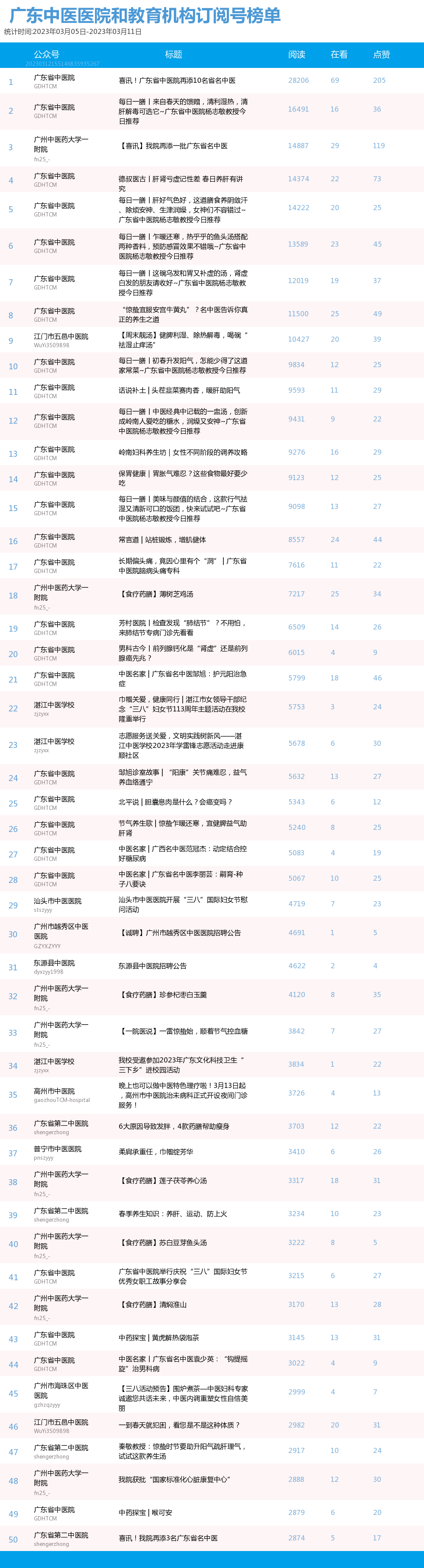The image size is (424, 1568).
Task: Click the 标题 column header
Action: pyautogui.click(x=173, y=54)
